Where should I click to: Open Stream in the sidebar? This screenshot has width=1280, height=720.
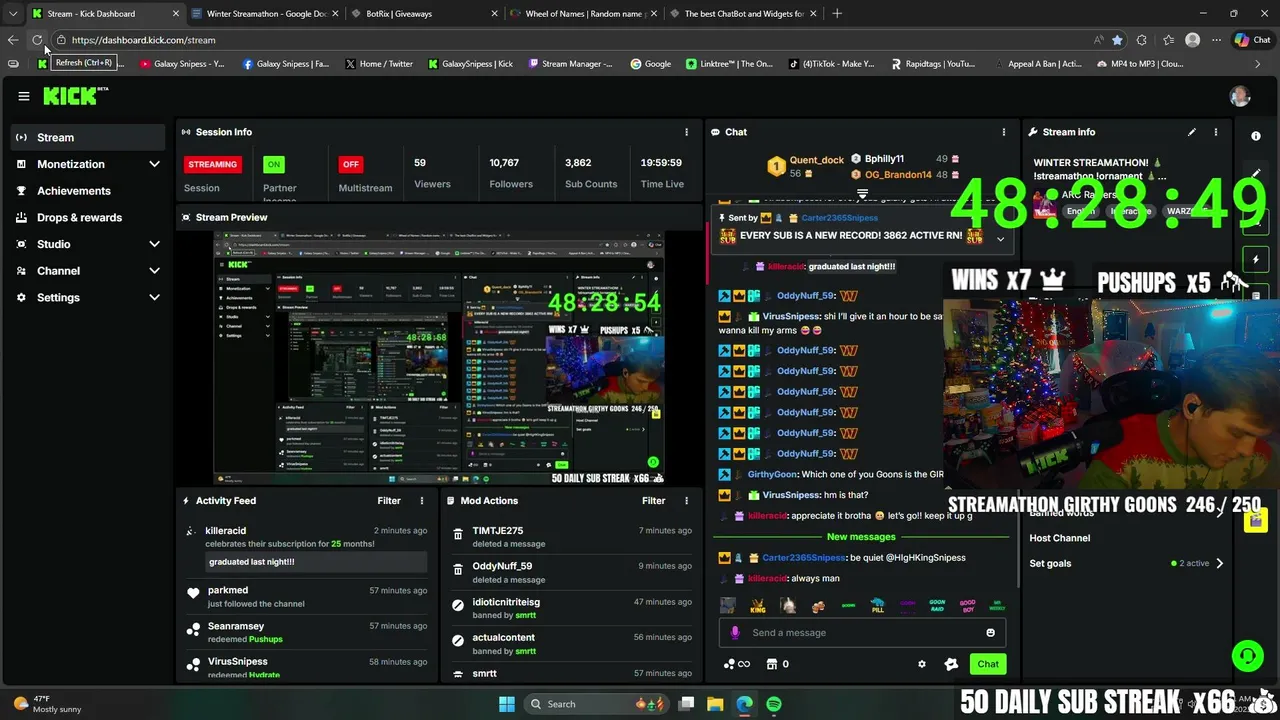click(x=88, y=137)
